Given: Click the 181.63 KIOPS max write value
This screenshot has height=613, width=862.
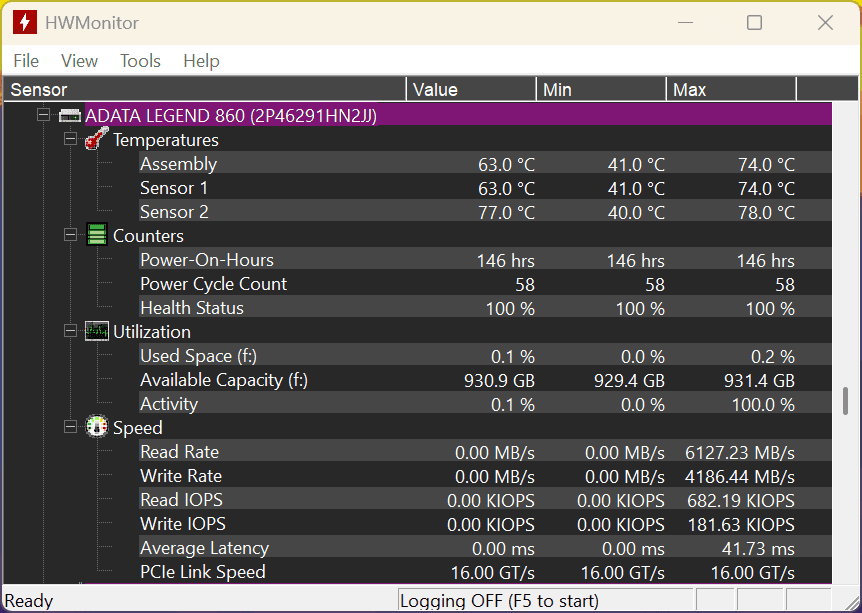Looking at the screenshot, I should [x=741, y=524].
